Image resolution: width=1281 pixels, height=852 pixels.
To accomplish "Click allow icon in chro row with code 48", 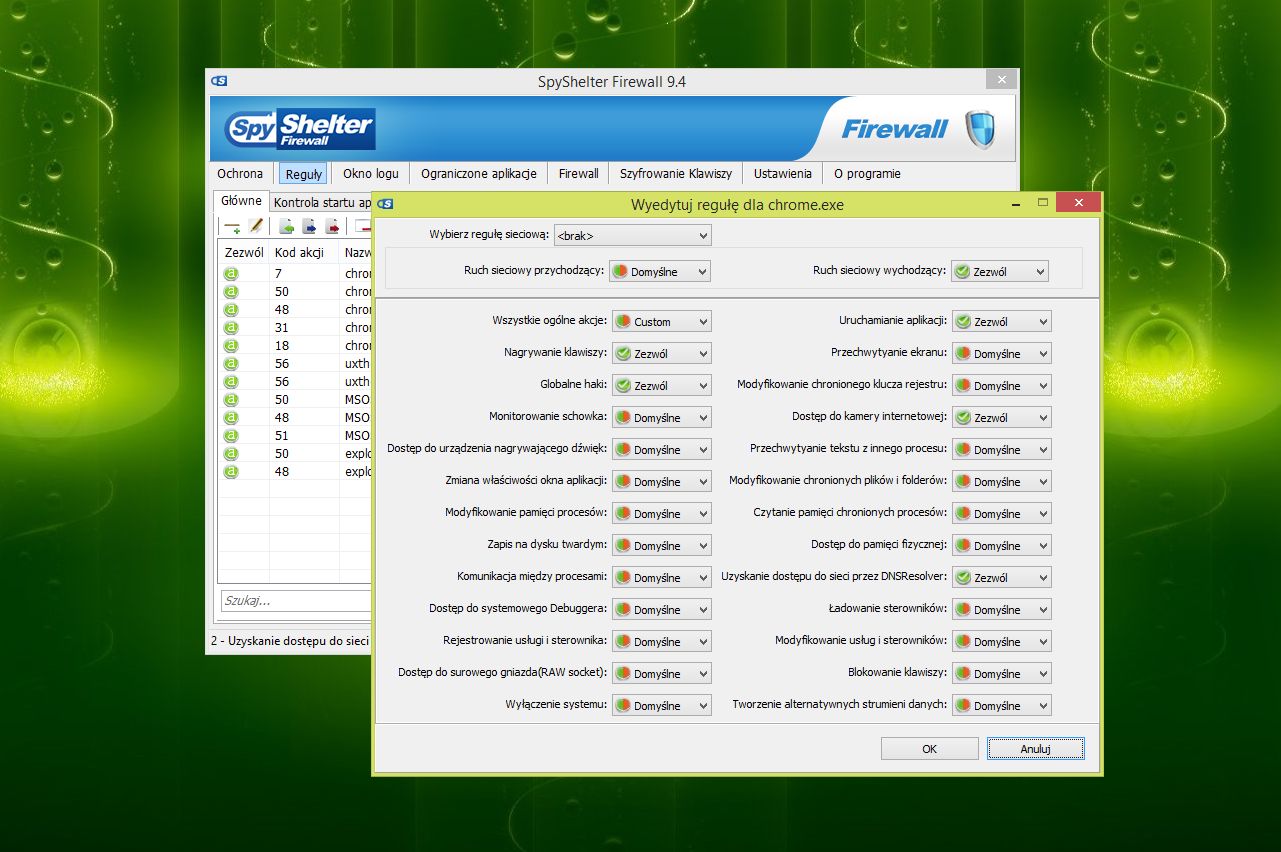I will [x=232, y=310].
